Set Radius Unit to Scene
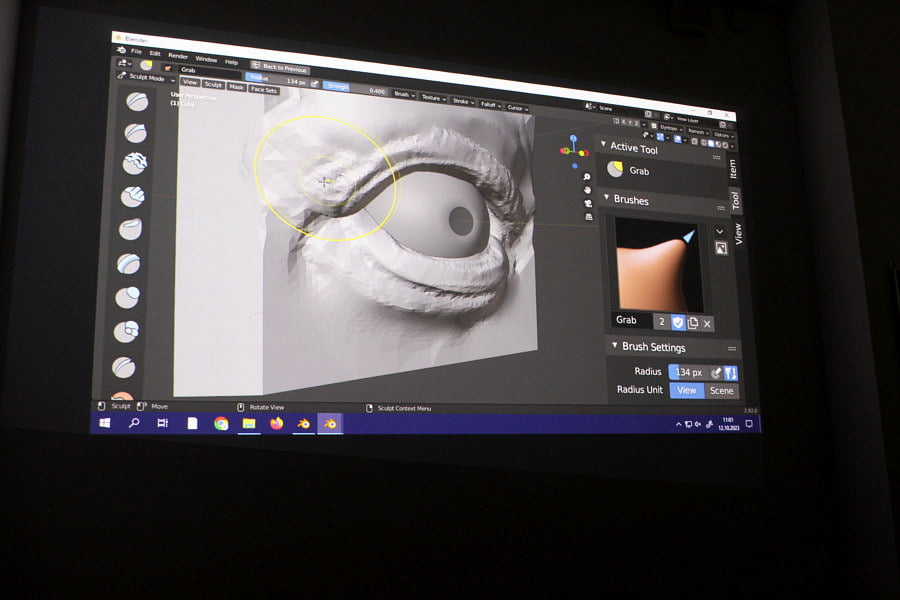Image resolution: width=900 pixels, height=600 pixels. 721,391
